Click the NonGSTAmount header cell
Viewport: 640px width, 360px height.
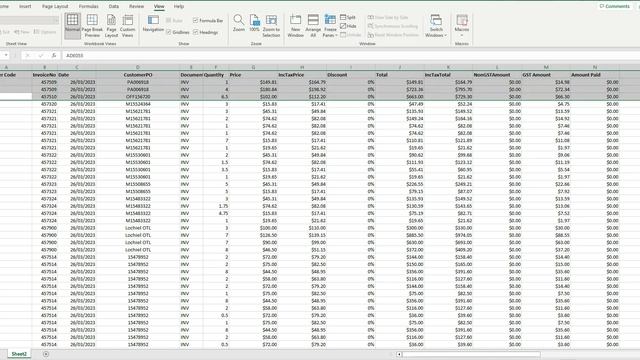497,75
